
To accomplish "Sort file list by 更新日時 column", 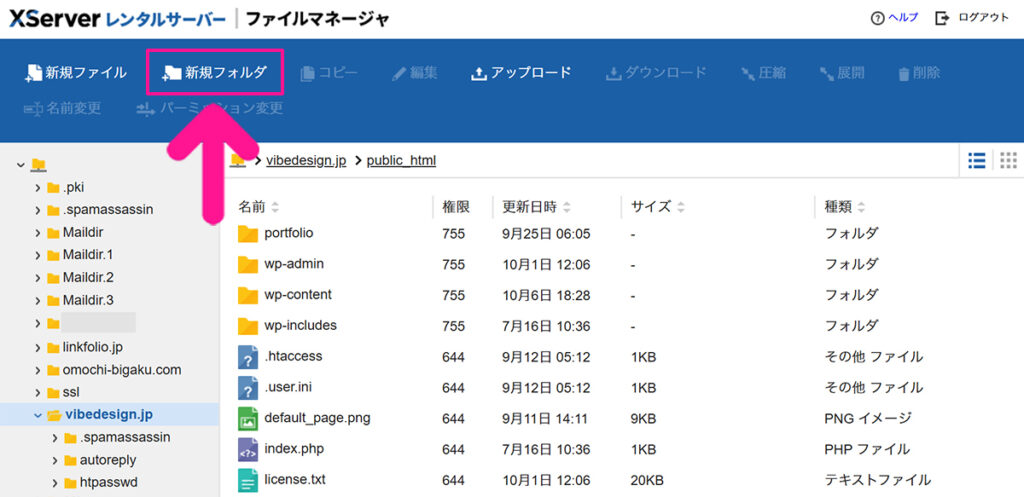I will tap(537, 207).
